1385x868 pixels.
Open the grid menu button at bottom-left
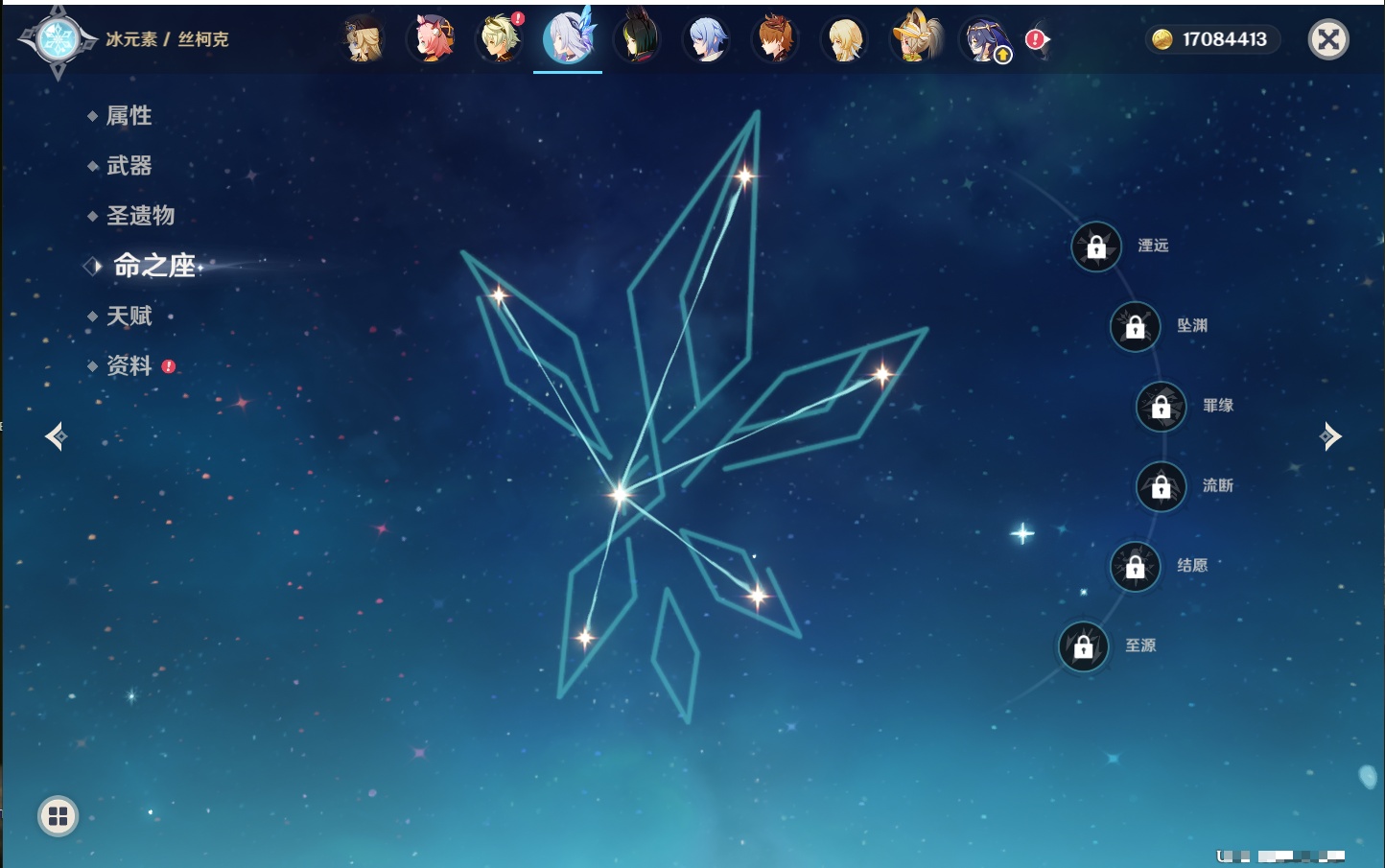click(x=58, y=816)
